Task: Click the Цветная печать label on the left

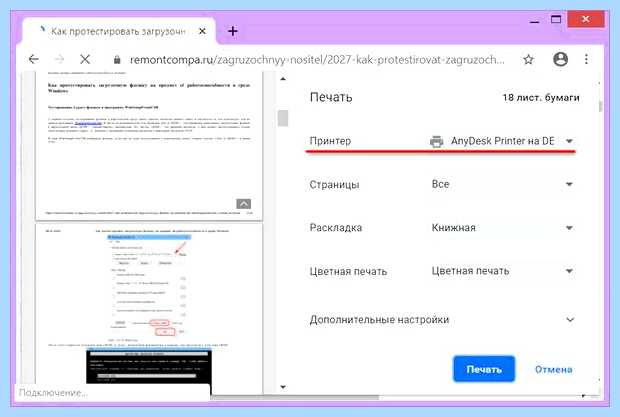Action: click(348, 272)
